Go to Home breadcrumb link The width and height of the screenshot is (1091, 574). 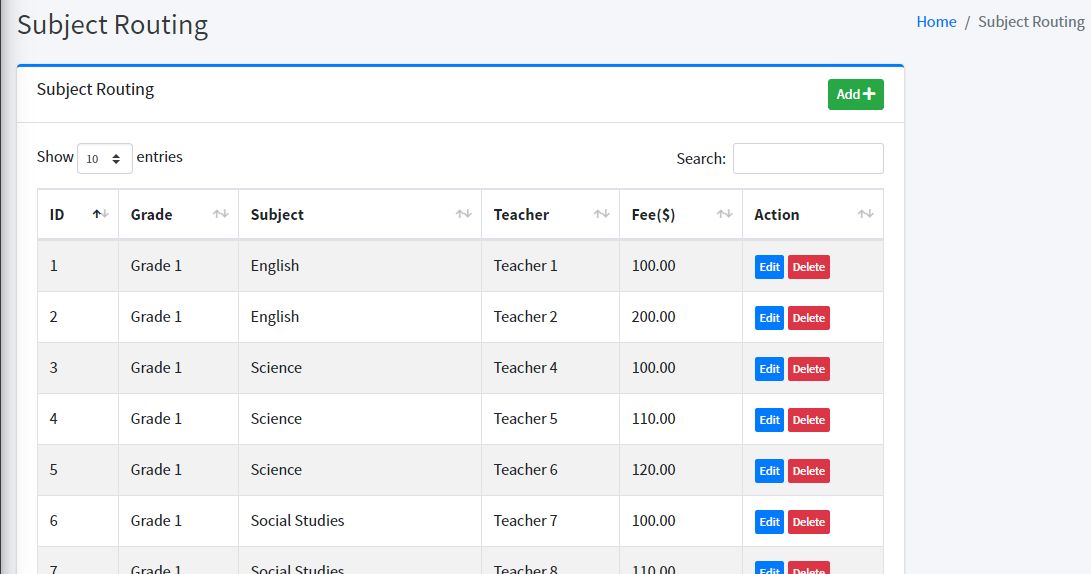pyautogui.click(x=936, y=22)
